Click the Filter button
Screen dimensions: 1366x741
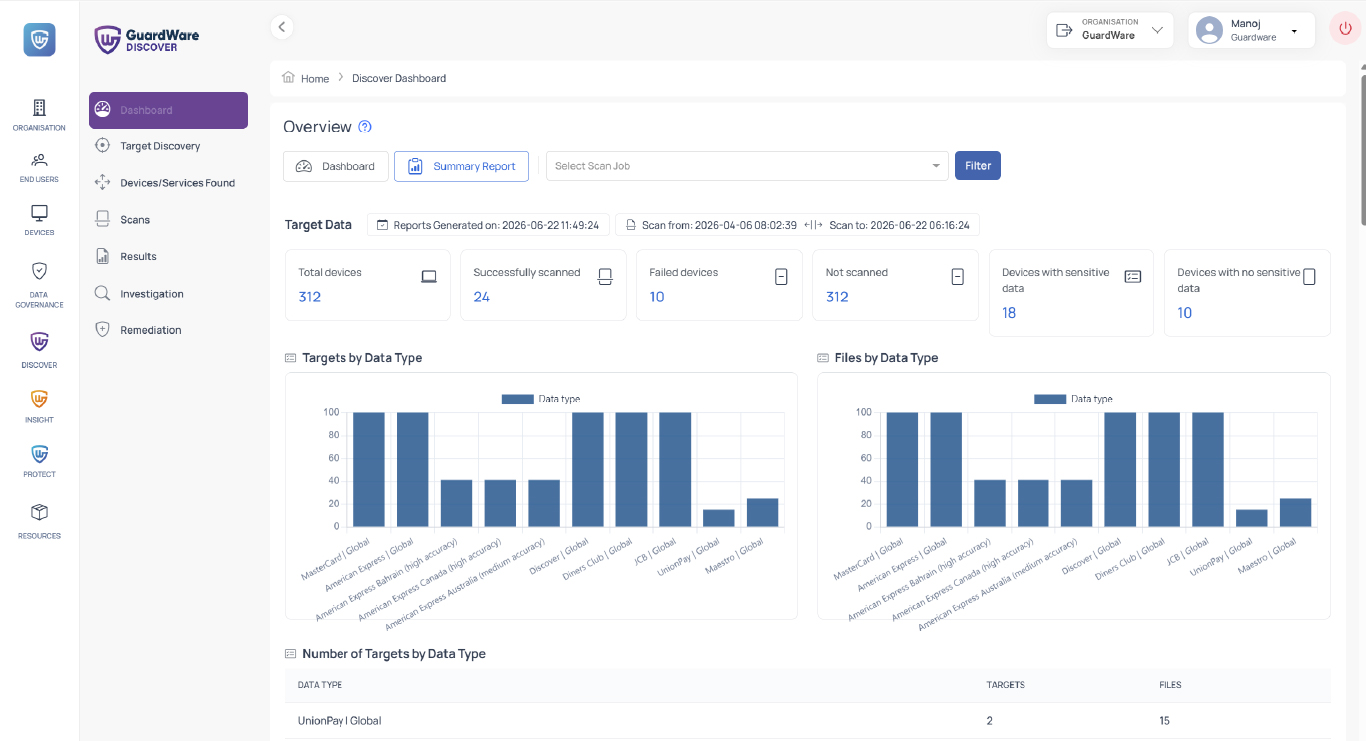point(978,166)
